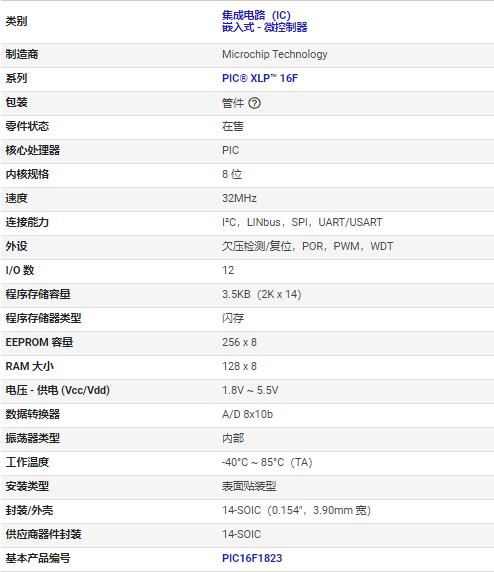
Task: Select the A/D 8x10b data converter value
Action: coord(247,414)
